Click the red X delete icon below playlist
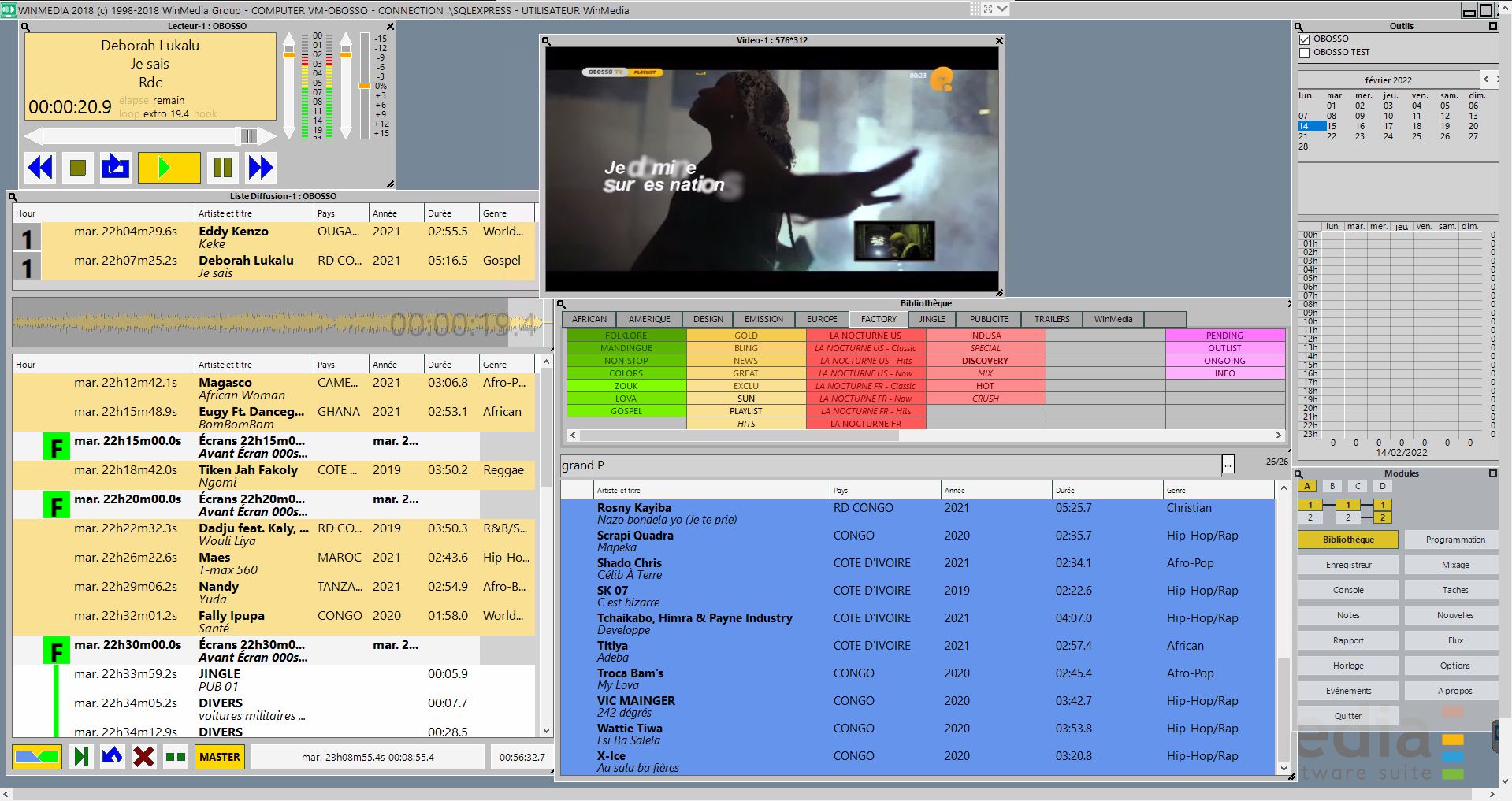The width and height of the screenshot is (1512, 801). click(143, 757)
